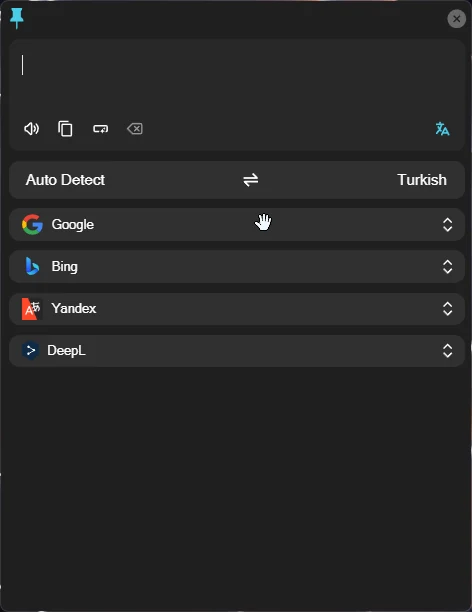Expand the Yandex translation result chevron
472x612 pixels.
[x=447, y=309]
